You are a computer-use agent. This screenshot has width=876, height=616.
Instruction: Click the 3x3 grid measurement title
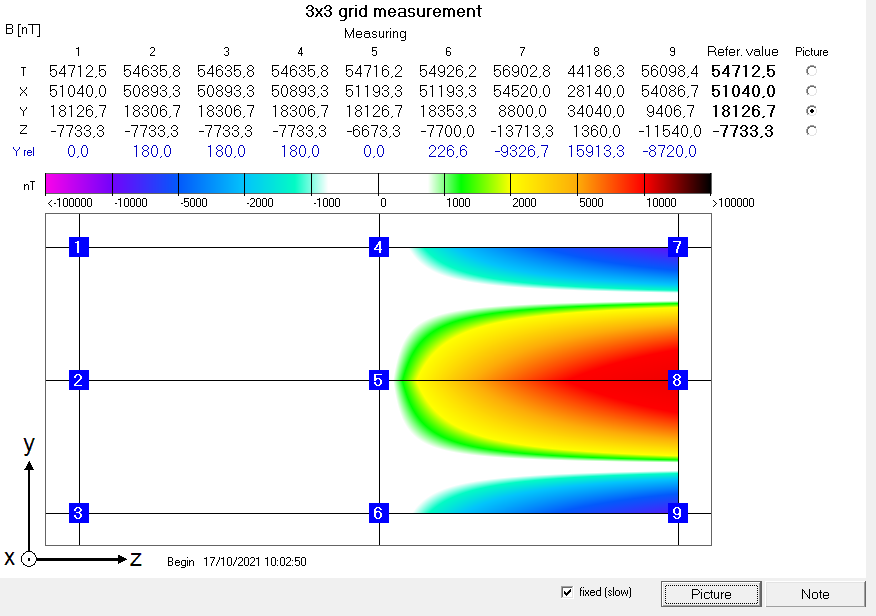393,11
